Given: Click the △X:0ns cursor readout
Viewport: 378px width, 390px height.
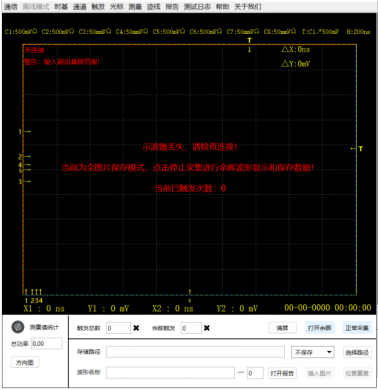Looking at the screenshot, I should pos(296,49).
